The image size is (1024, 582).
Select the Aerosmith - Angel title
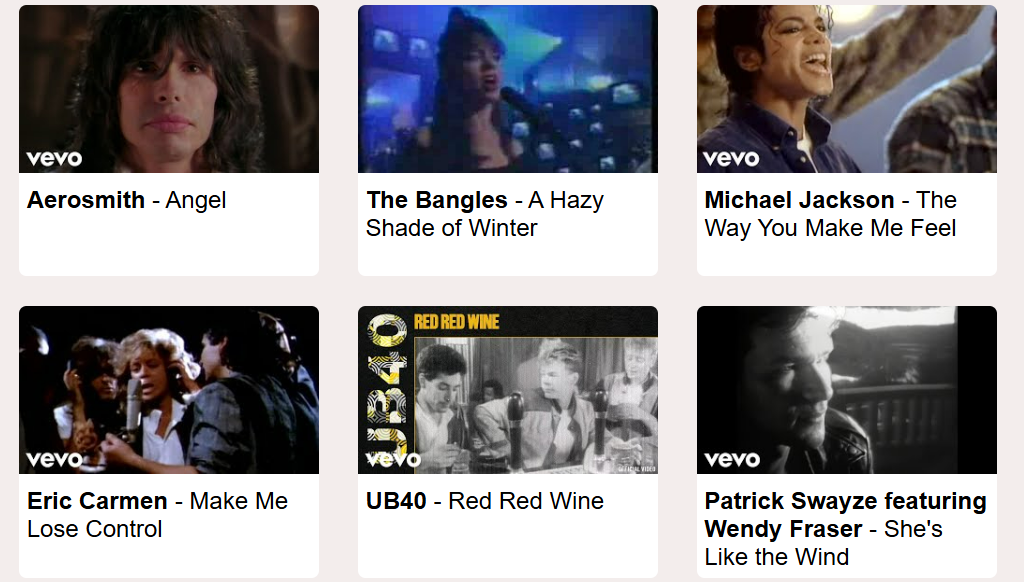127,200
